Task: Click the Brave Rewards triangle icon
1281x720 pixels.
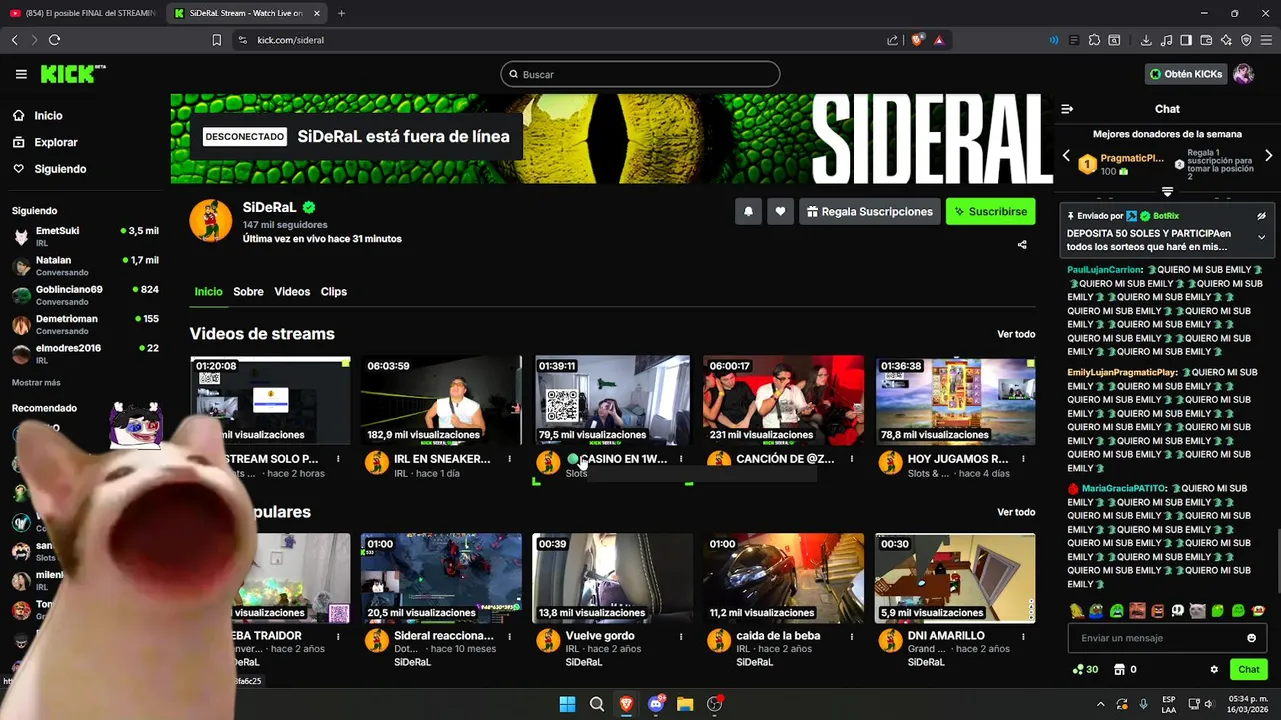Action: 939,40
